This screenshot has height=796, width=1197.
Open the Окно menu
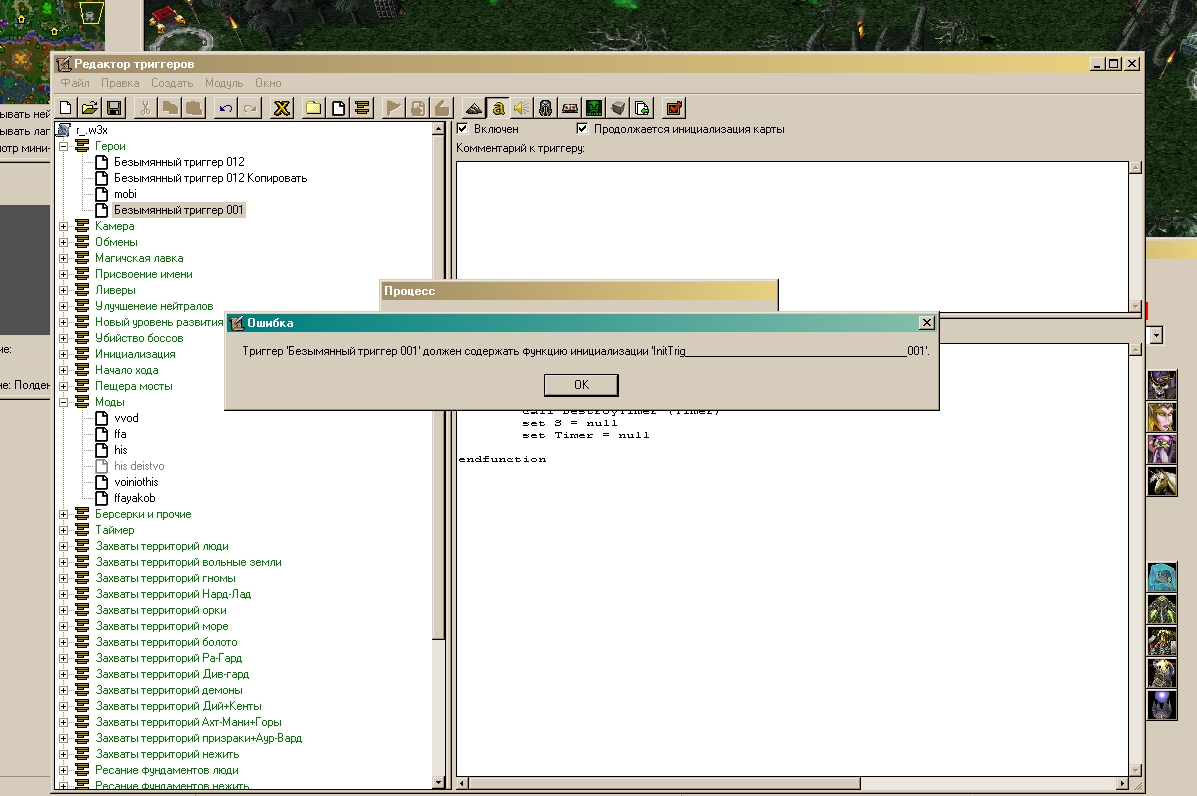(x=268, y=83)
